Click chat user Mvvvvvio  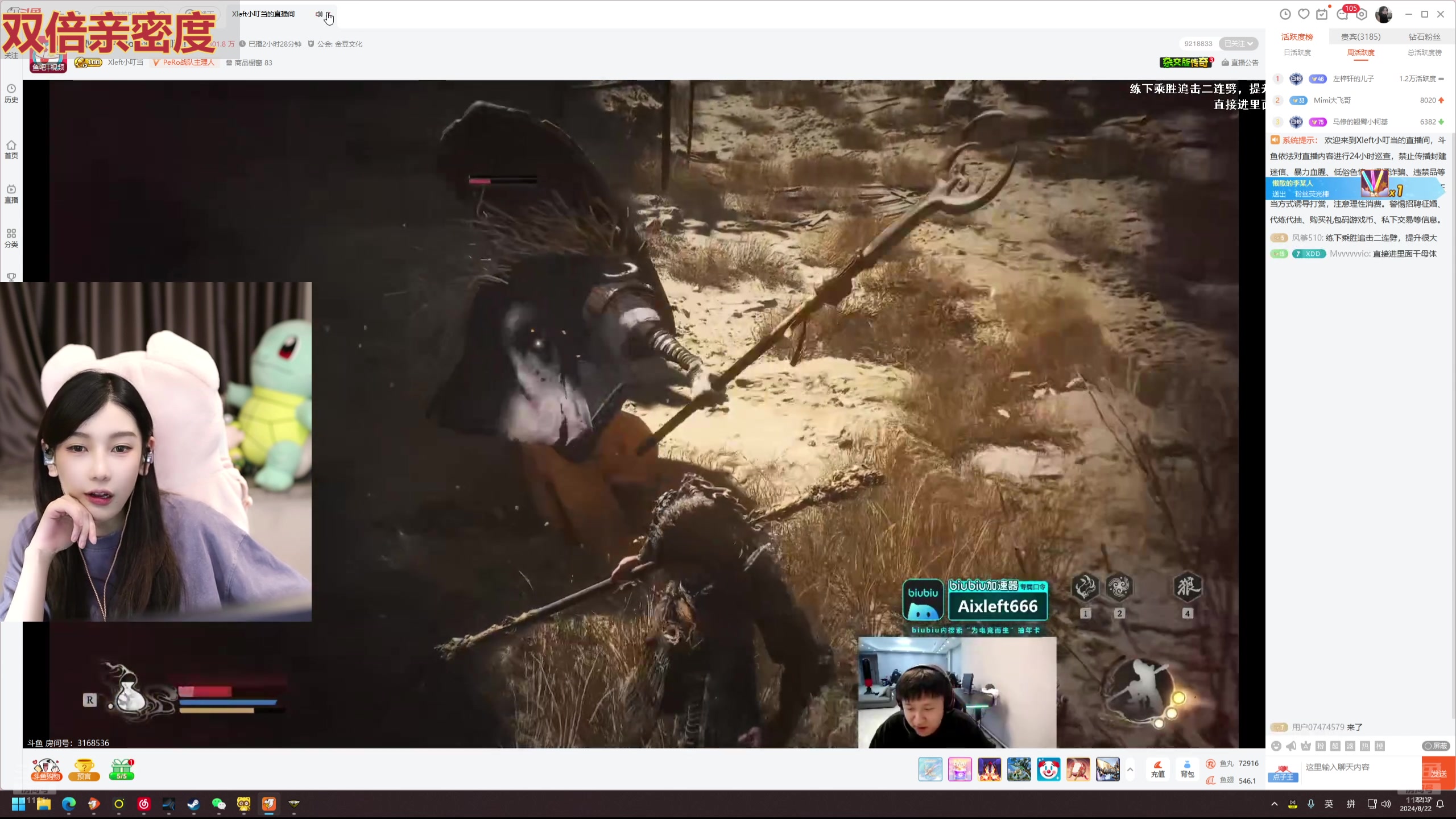(x=1350, y=254)
